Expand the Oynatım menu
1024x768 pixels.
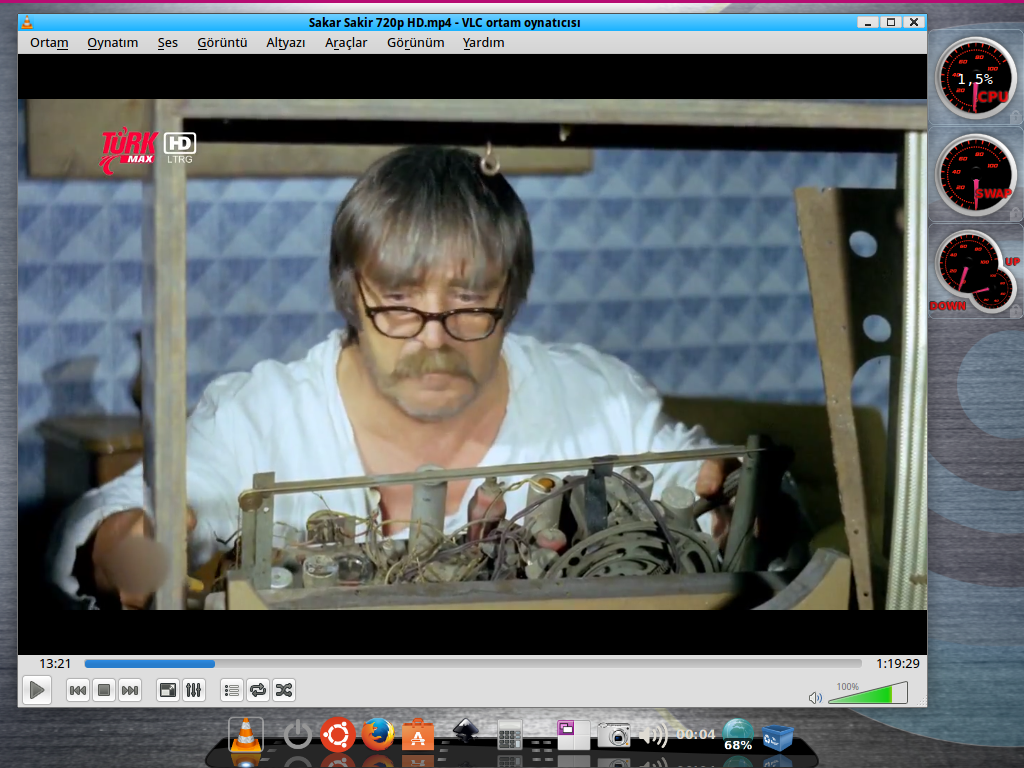[112, 43]
